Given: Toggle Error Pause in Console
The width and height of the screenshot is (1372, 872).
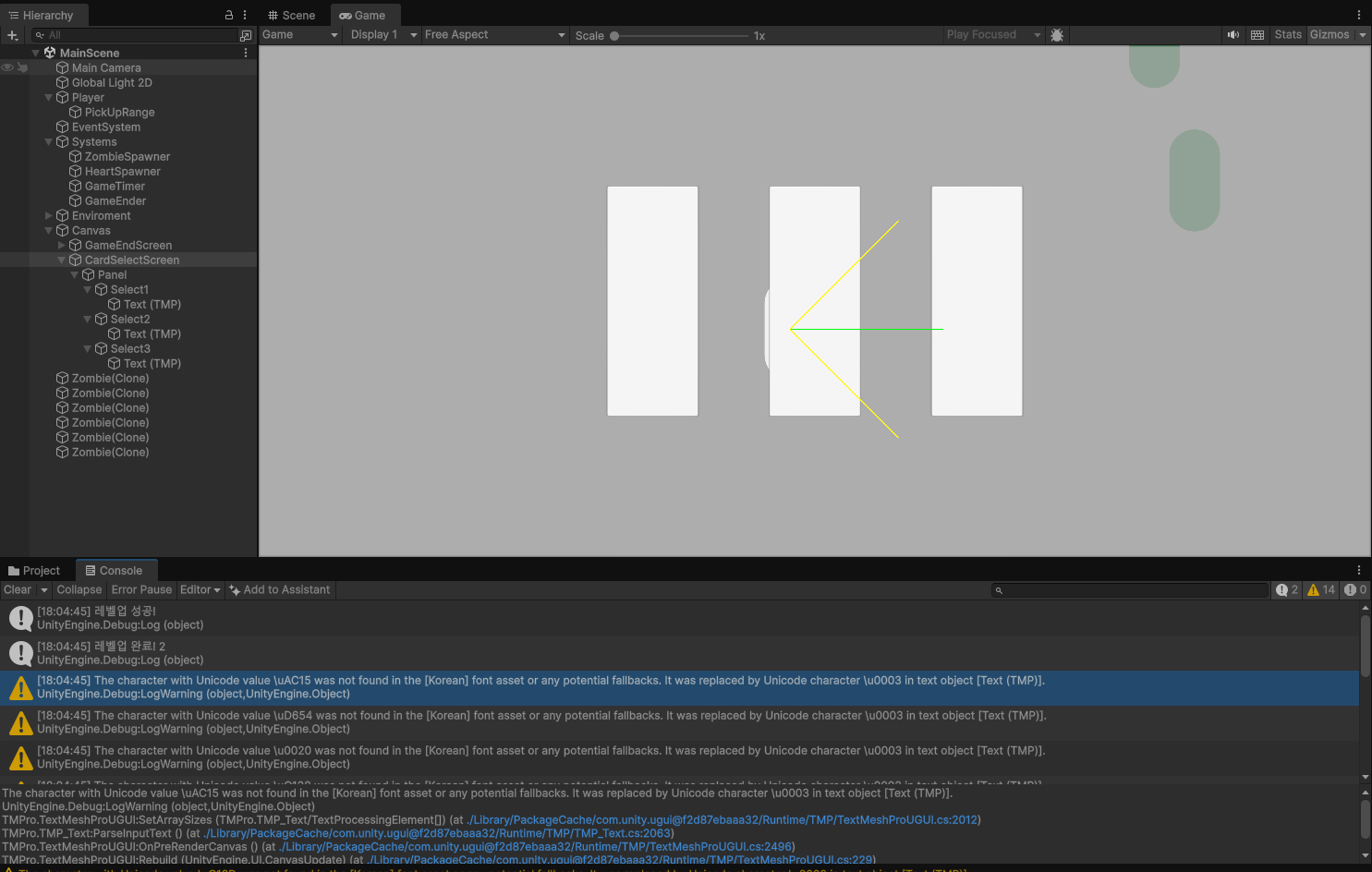Looking at the screenshot, I should point(141,589).
